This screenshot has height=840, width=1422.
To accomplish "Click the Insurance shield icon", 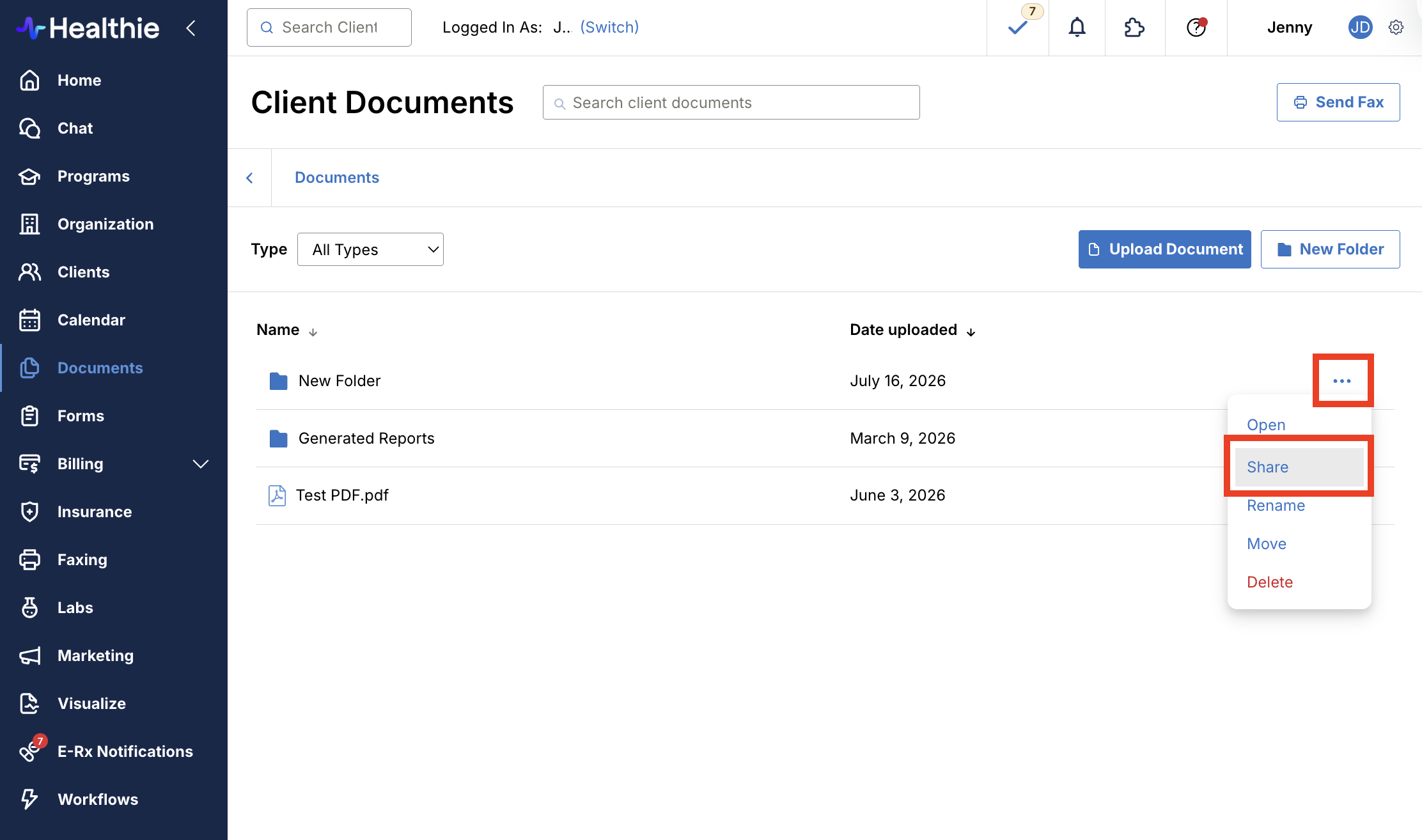I will [x=29, y=512].
